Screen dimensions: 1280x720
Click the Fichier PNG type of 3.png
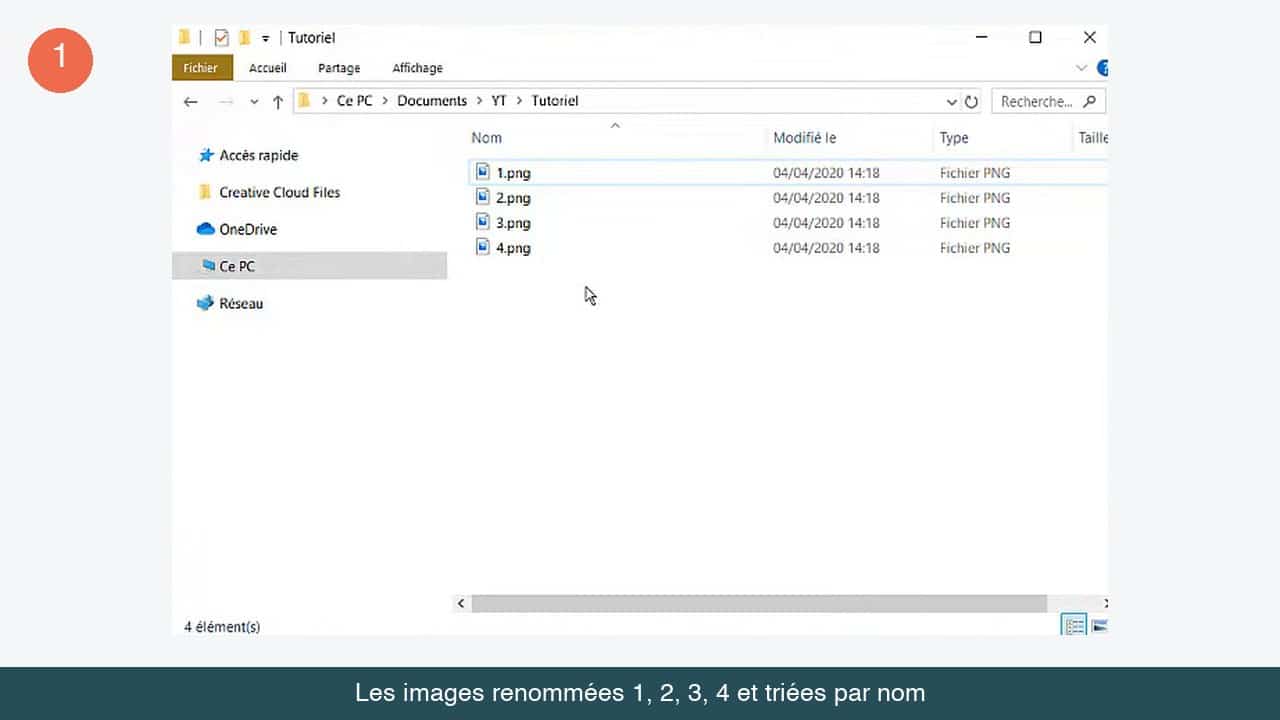tap(975, 223)
